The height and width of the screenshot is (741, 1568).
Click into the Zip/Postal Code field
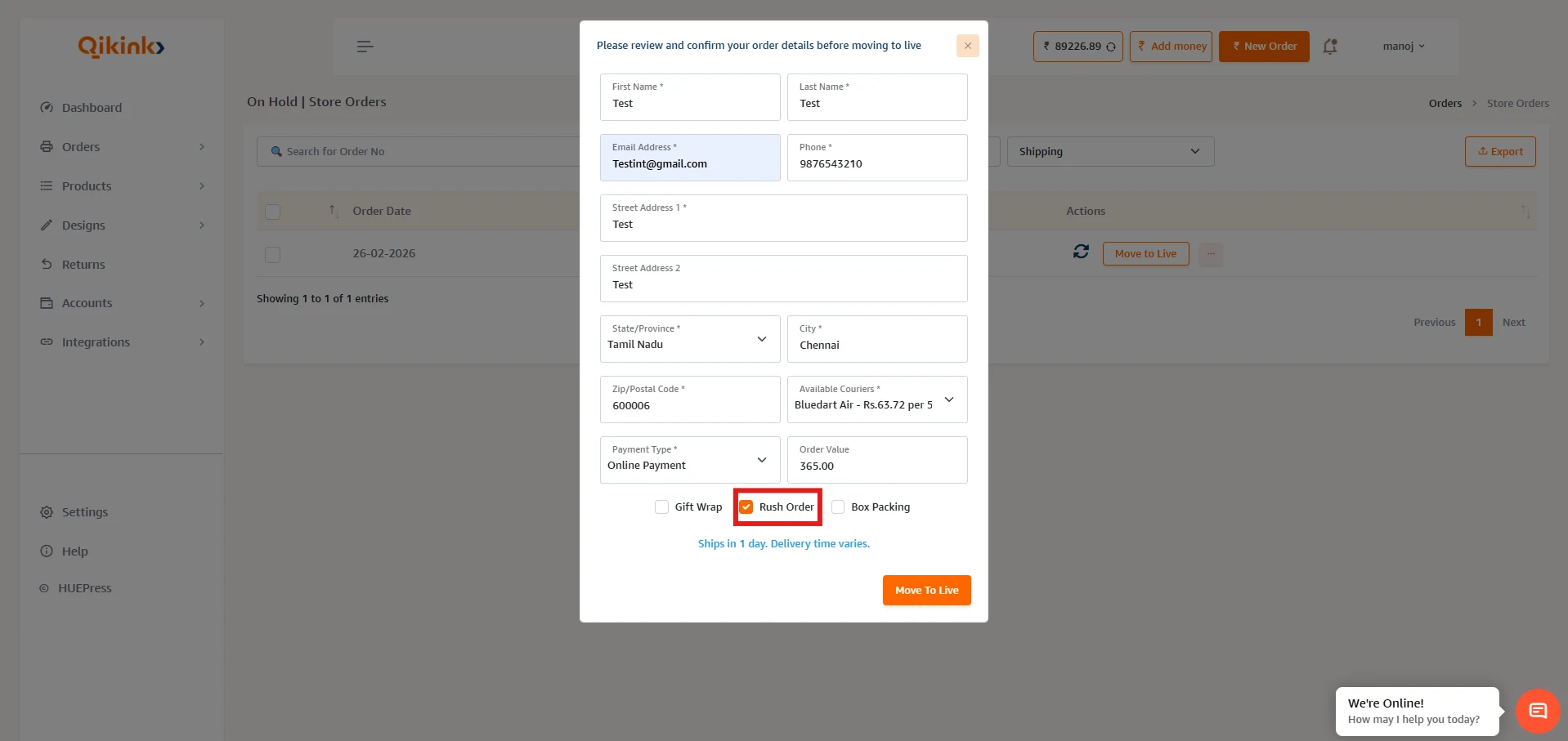[x=690, y=400]
